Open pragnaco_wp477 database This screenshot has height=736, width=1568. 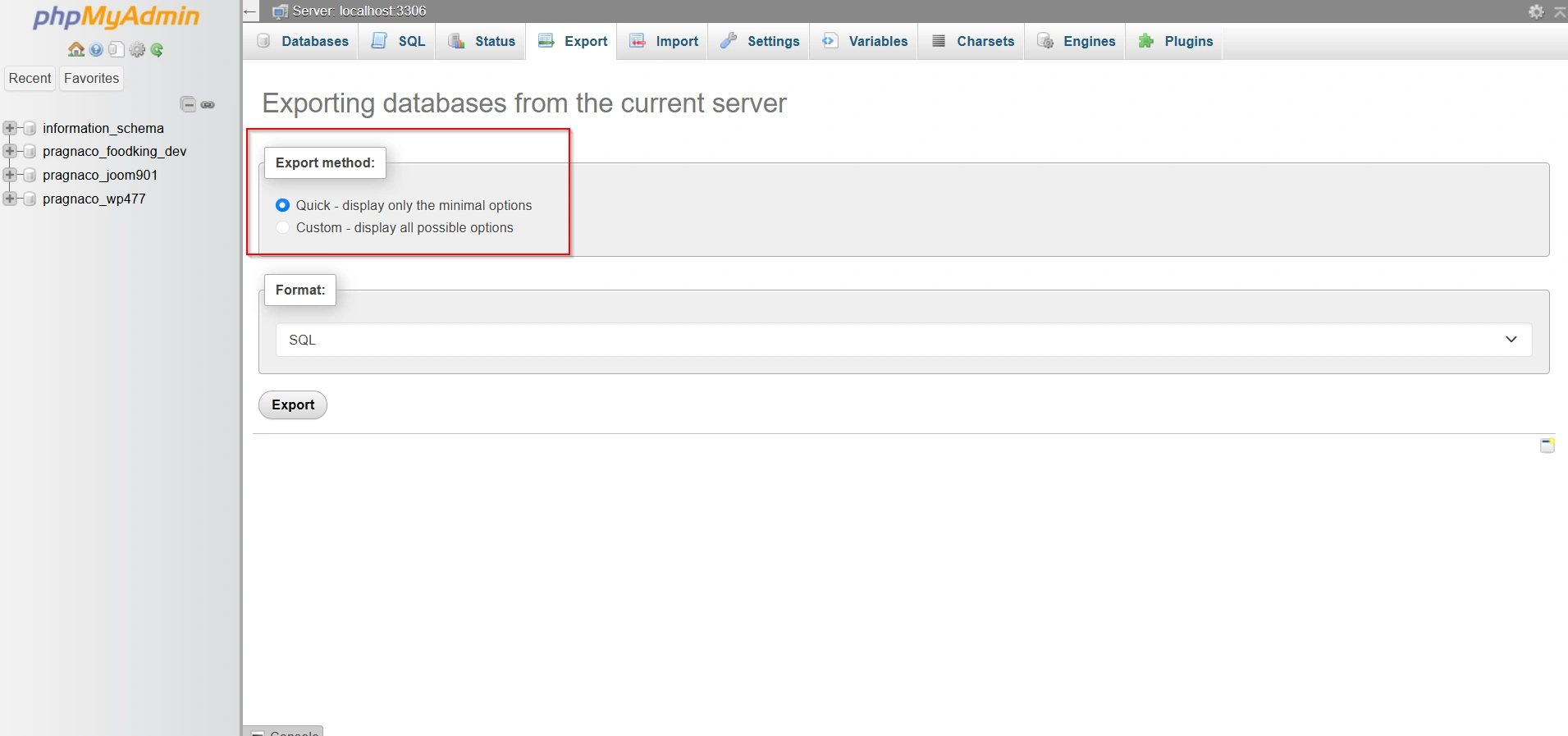tap(94, 199)
